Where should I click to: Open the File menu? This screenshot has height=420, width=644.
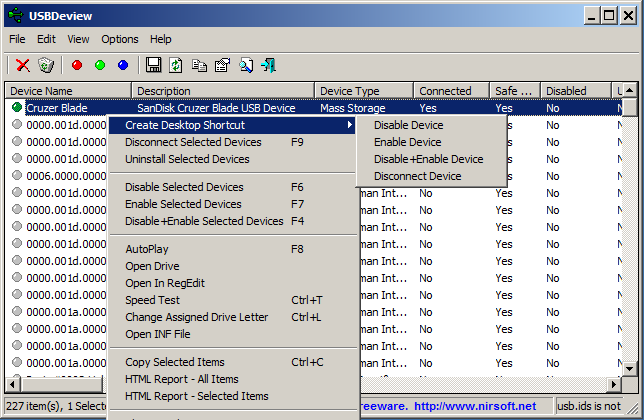17,39
